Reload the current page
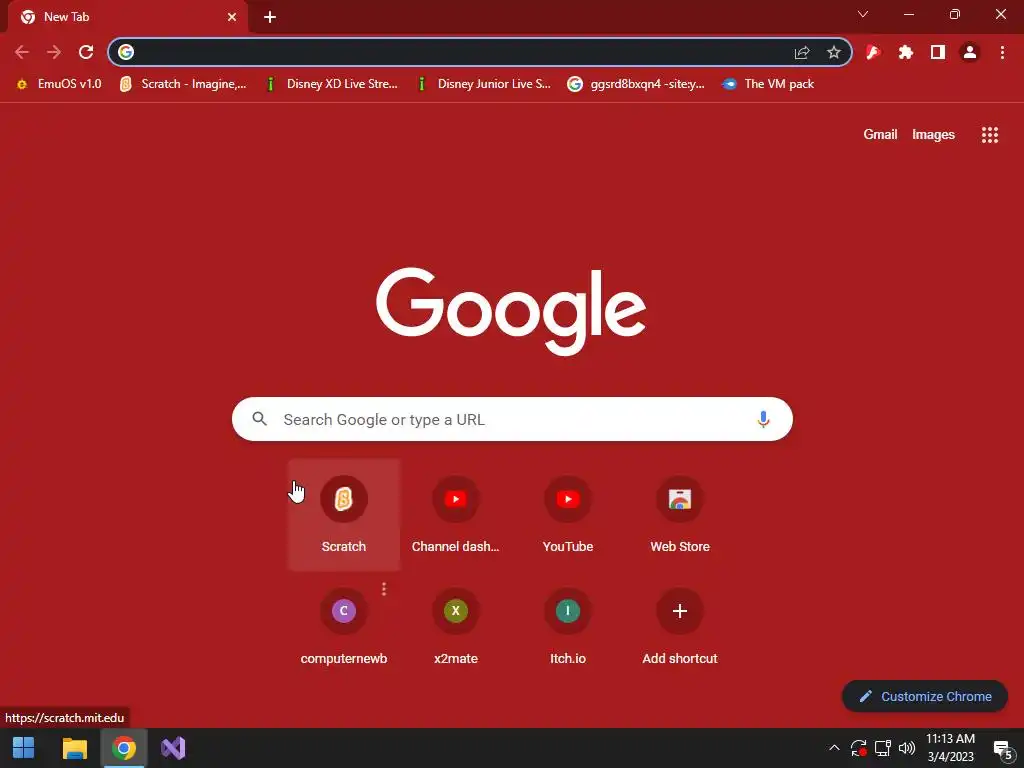The height and width of the screenshot is (768, 1024). point(86,52)
